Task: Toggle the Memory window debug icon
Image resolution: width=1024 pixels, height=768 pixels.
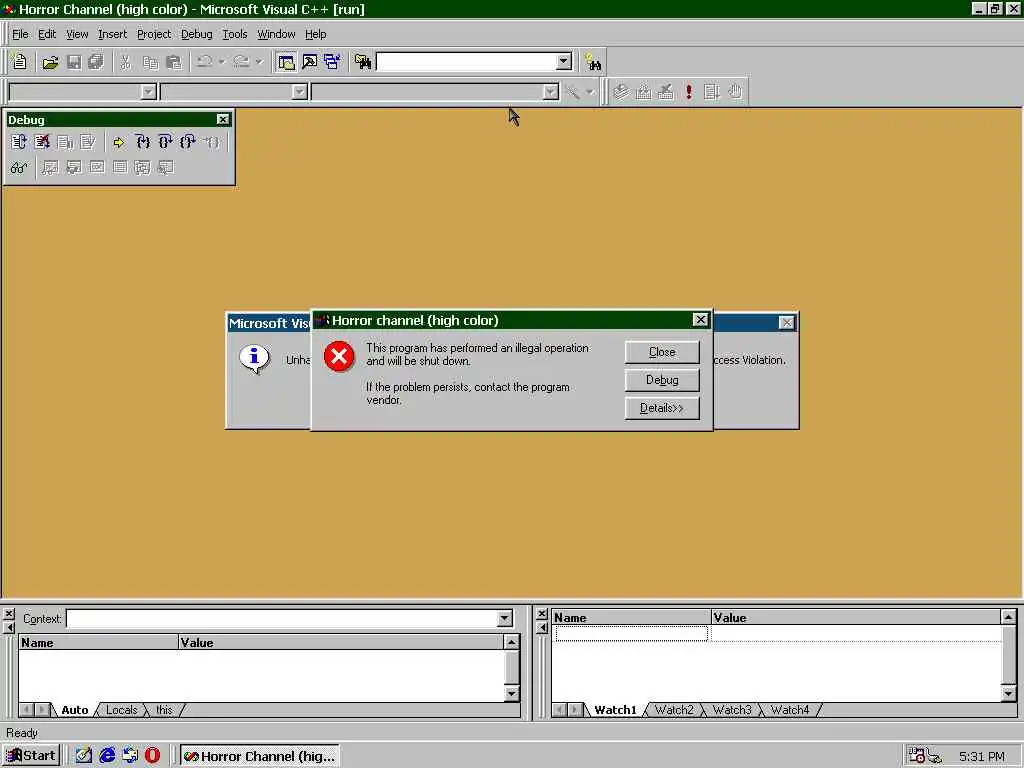Action: pyautogui.click(x=120, y=168)
